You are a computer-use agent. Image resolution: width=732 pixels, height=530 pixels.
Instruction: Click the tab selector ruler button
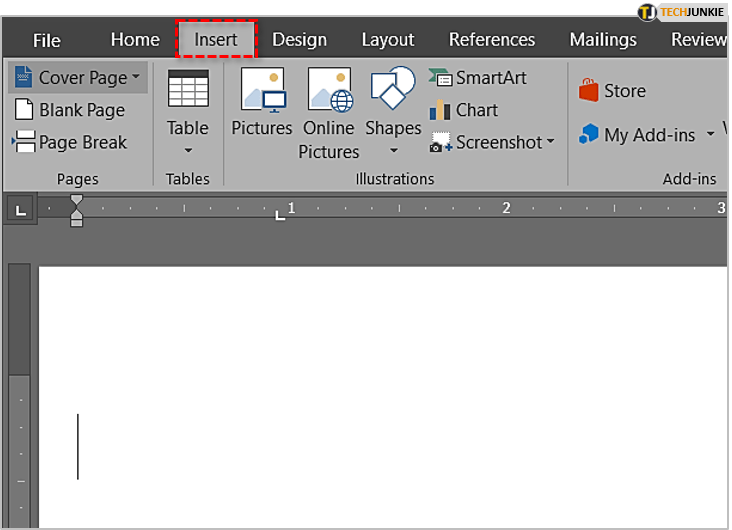pyautogui.click(x=21, y=209)
